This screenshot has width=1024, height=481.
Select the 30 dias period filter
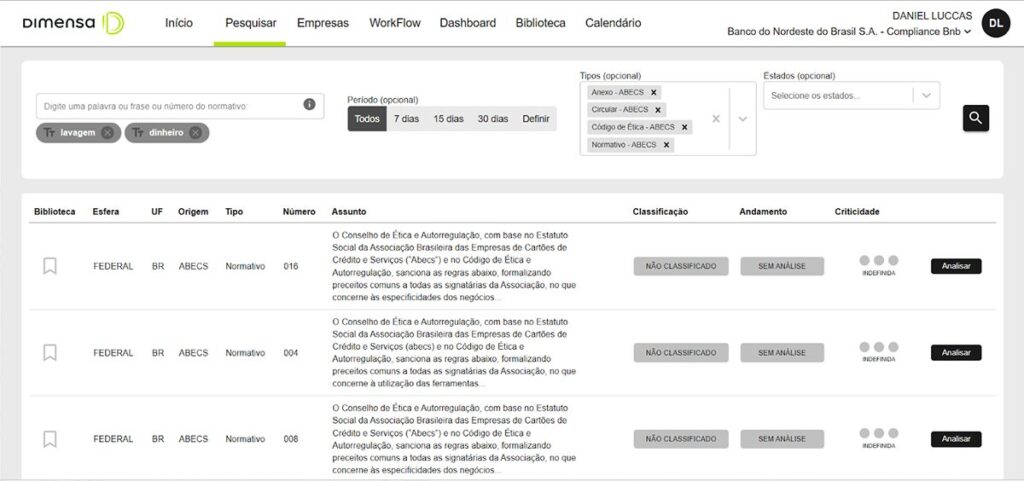(x=492, y=119)
